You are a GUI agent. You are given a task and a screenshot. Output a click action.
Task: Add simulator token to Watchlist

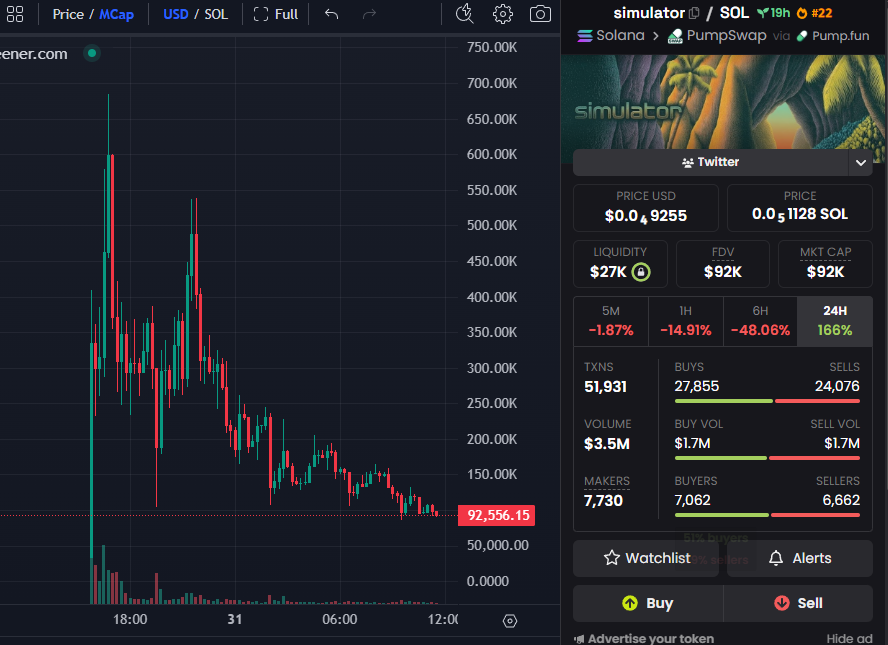tap(645, 558)
